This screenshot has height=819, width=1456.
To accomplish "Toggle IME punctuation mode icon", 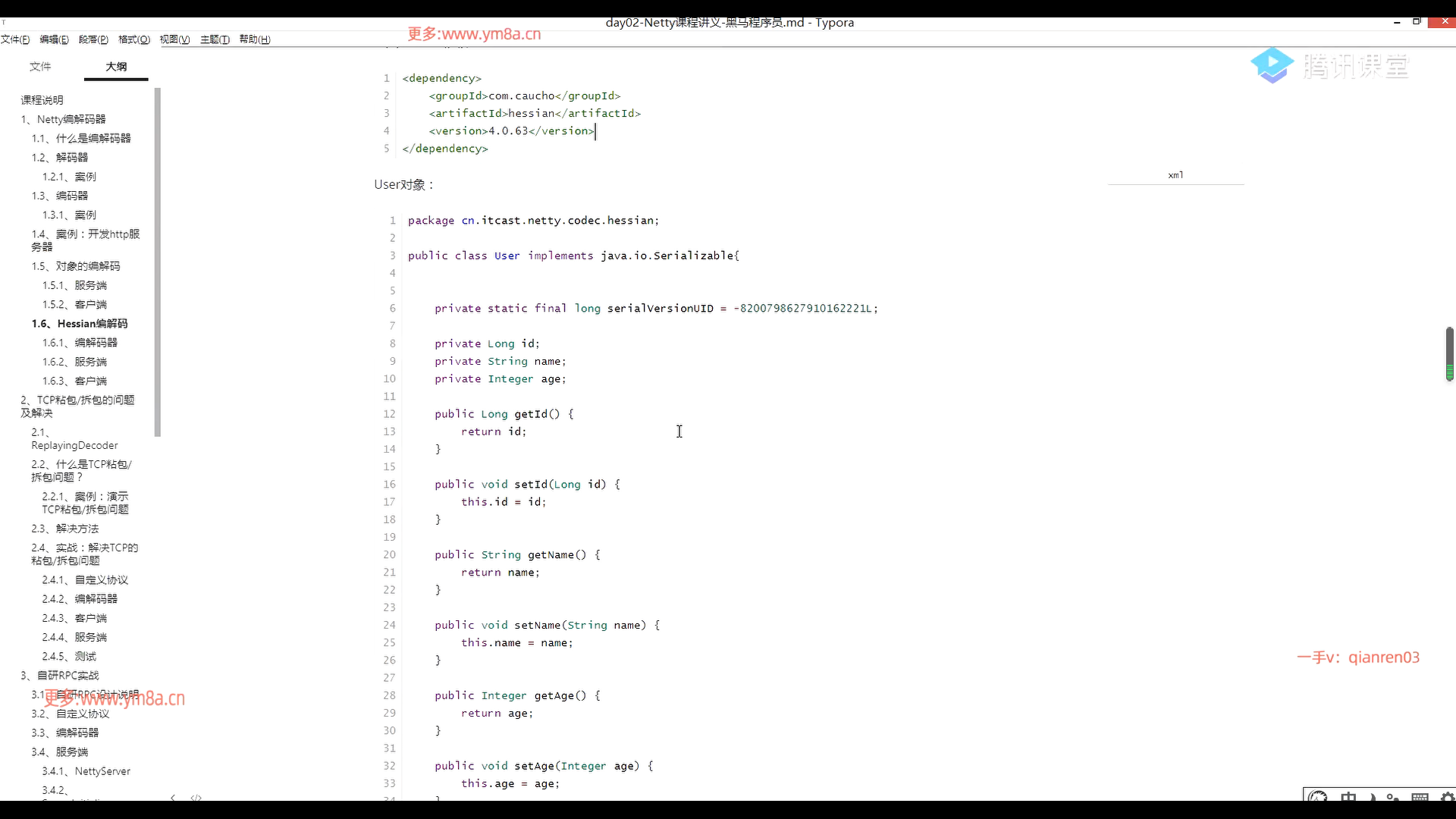I will (1393, 797).
